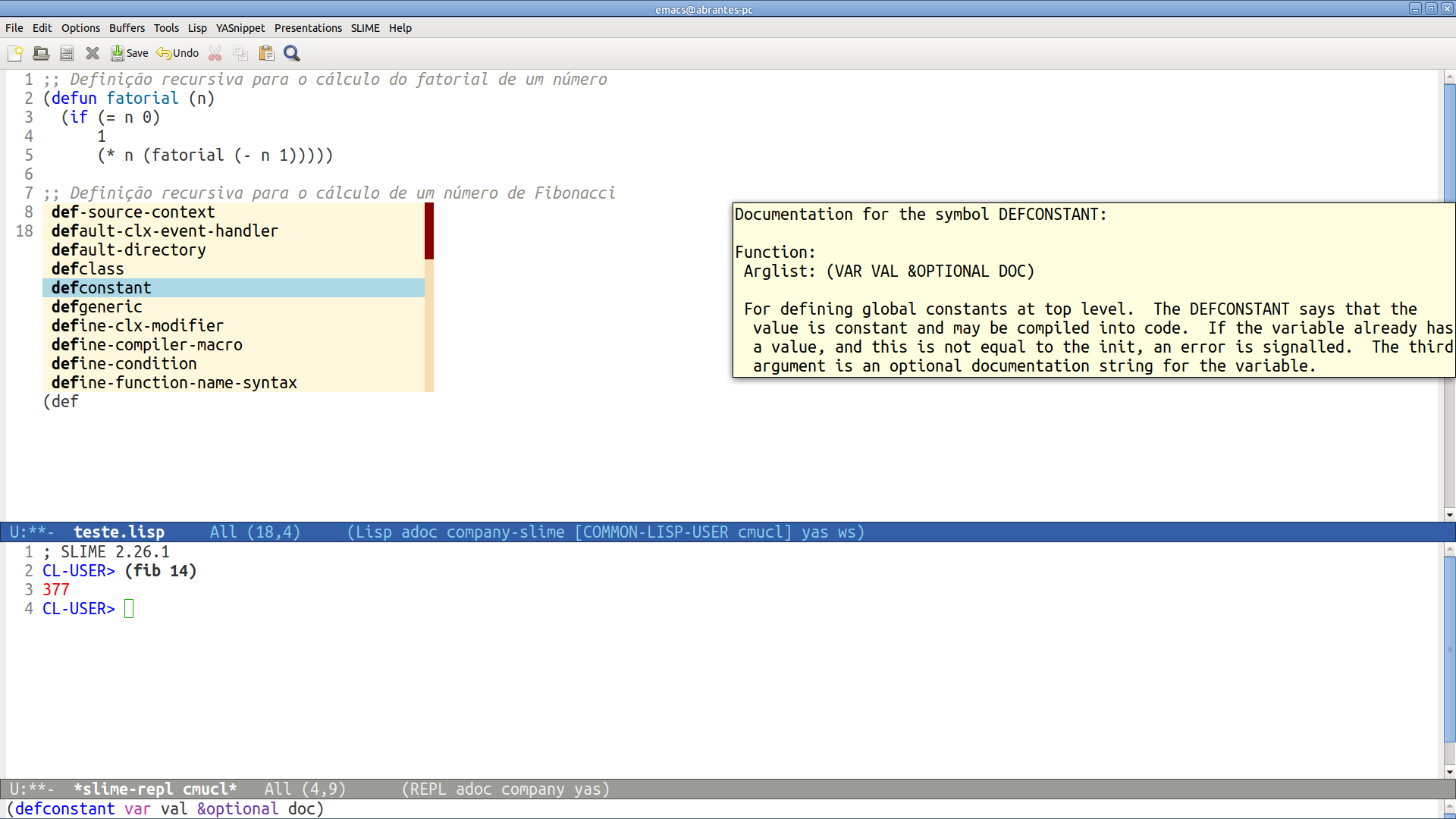This screenshot has height=819, width=1456.
Task: Undo the last edit
Action: pyautogui.click(x=176, y=53)
